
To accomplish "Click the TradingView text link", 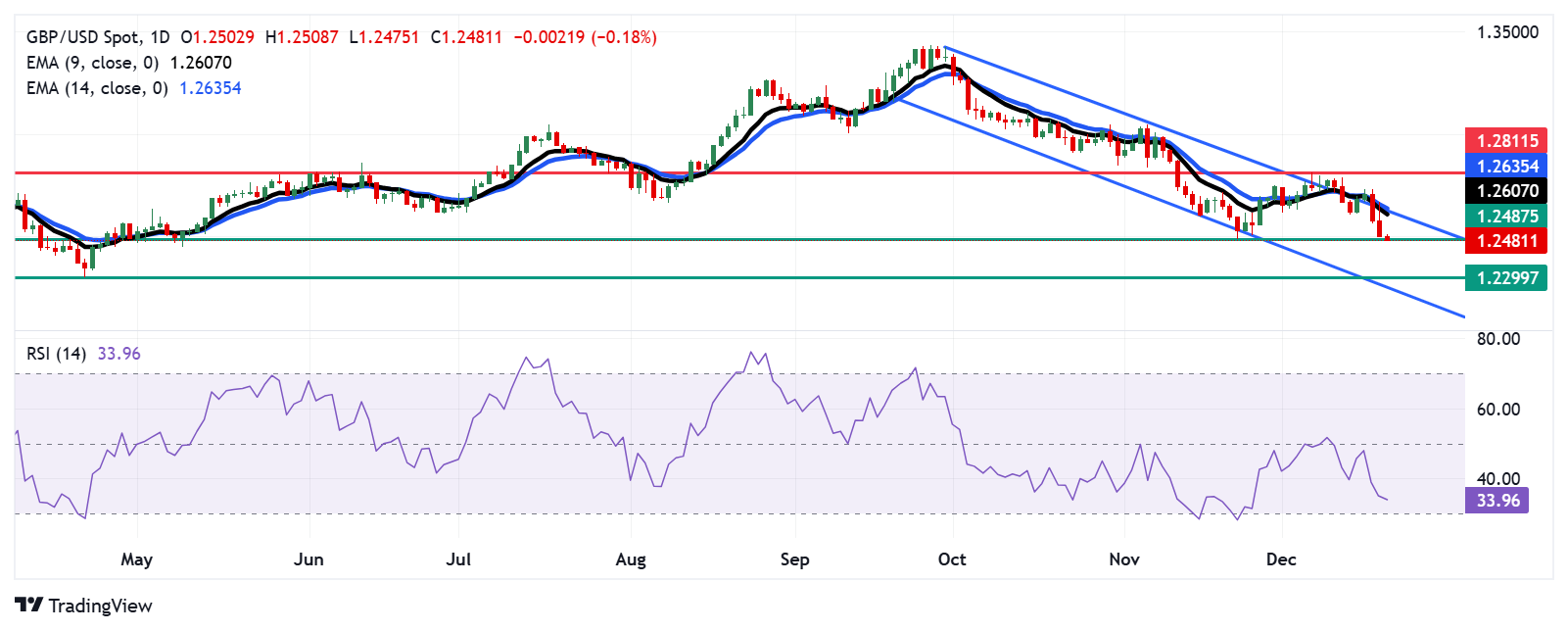I will tap(100, 606).
